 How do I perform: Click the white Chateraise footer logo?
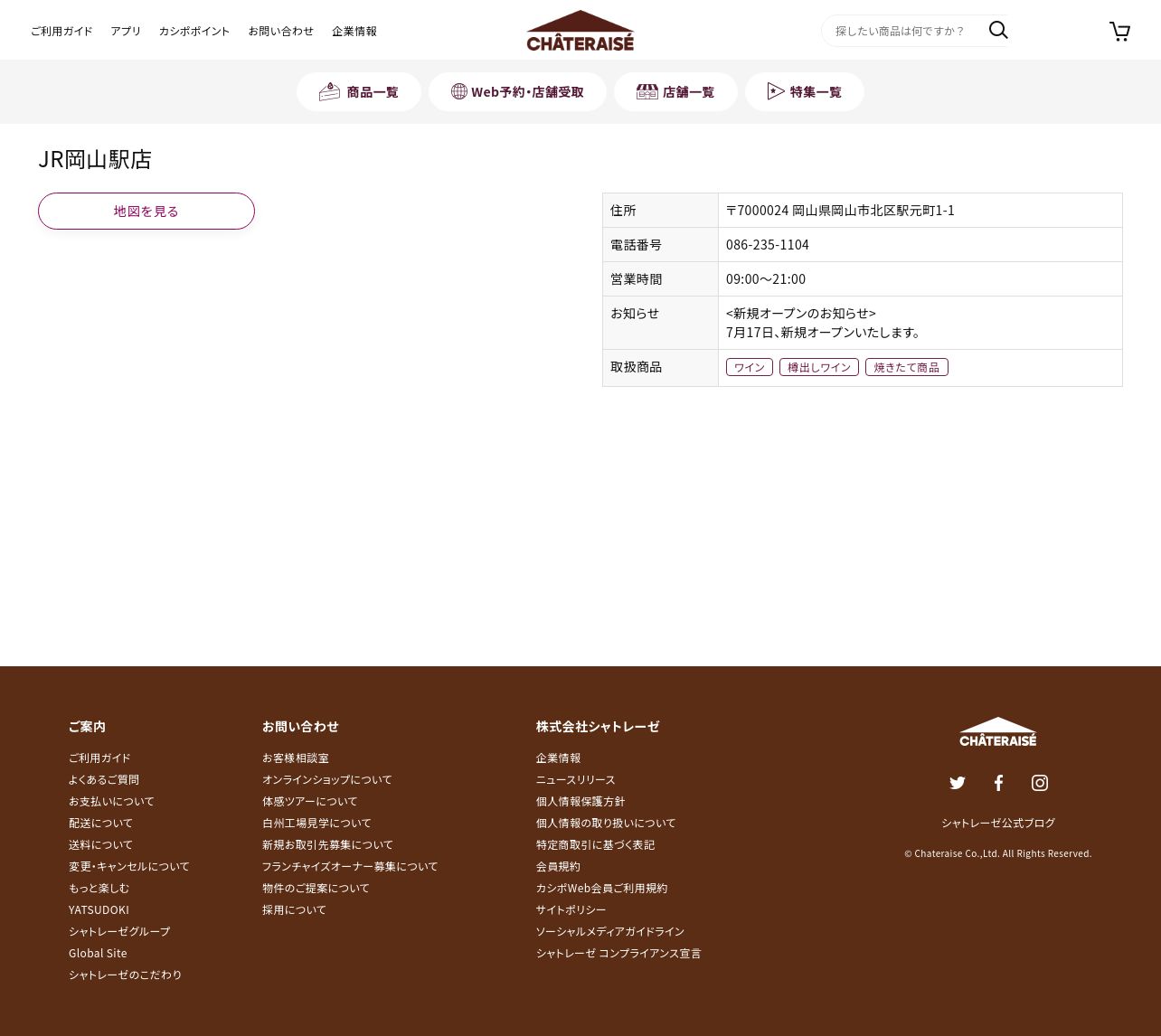(998, 731)
